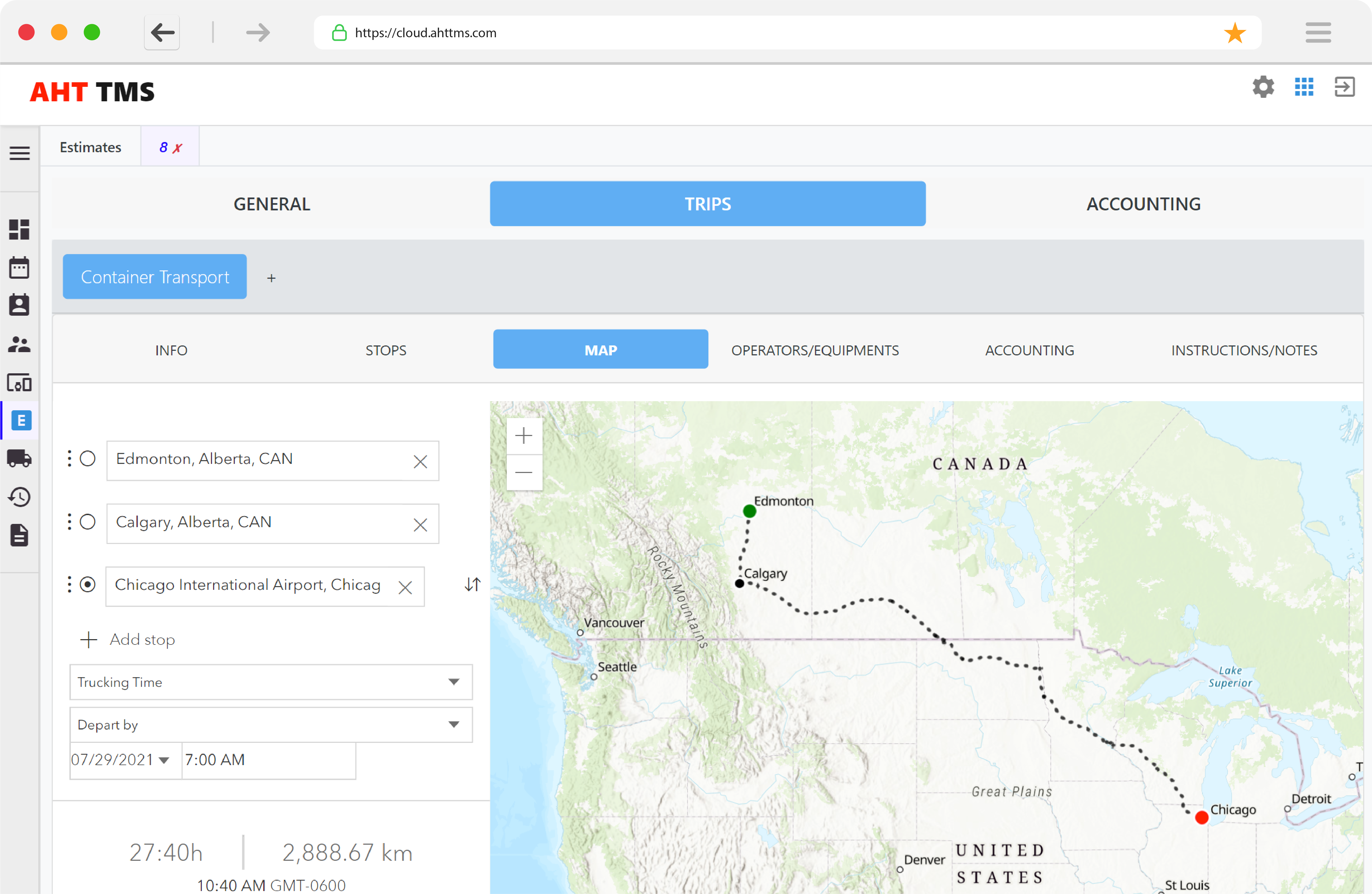Switch to the top ACCOUNTING tab
1372x894 pixels.
(x=1143, y=204)
